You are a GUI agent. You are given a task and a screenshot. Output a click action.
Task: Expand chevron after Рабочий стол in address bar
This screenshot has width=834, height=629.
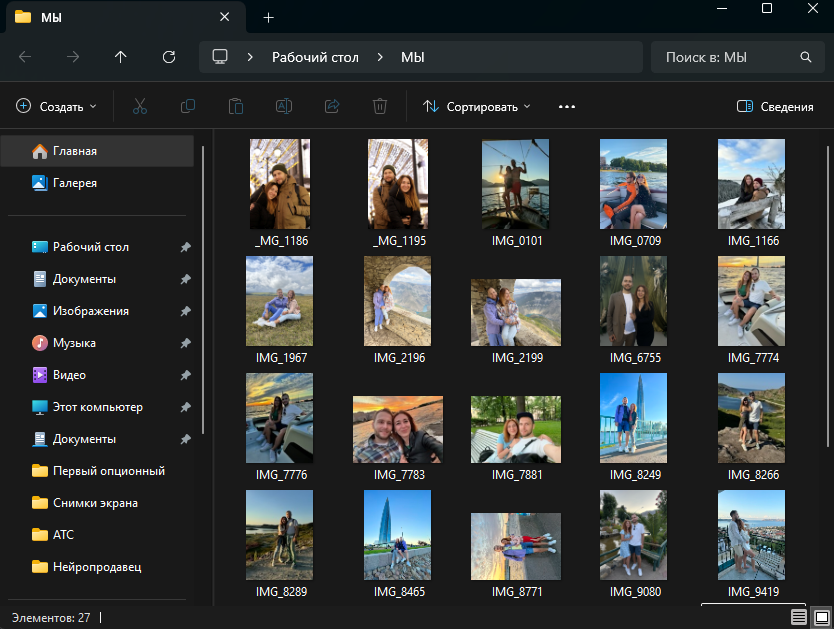[x=380, y=57]
